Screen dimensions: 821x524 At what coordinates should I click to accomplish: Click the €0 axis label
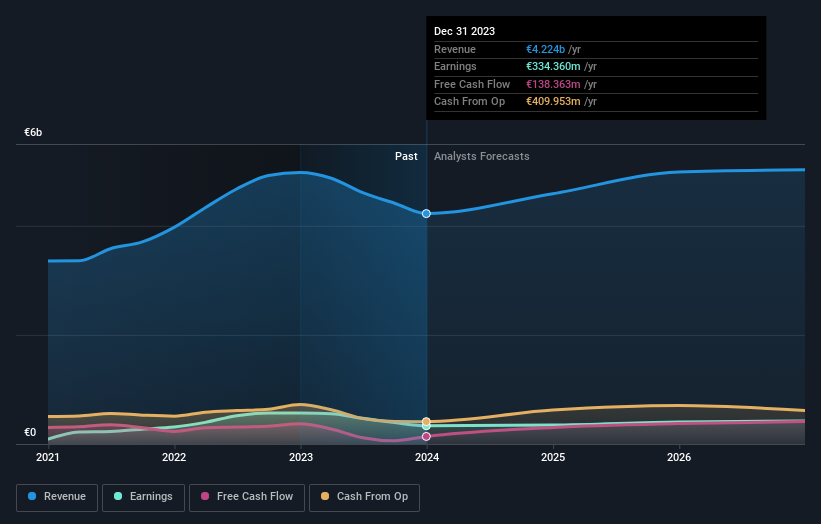30,432
